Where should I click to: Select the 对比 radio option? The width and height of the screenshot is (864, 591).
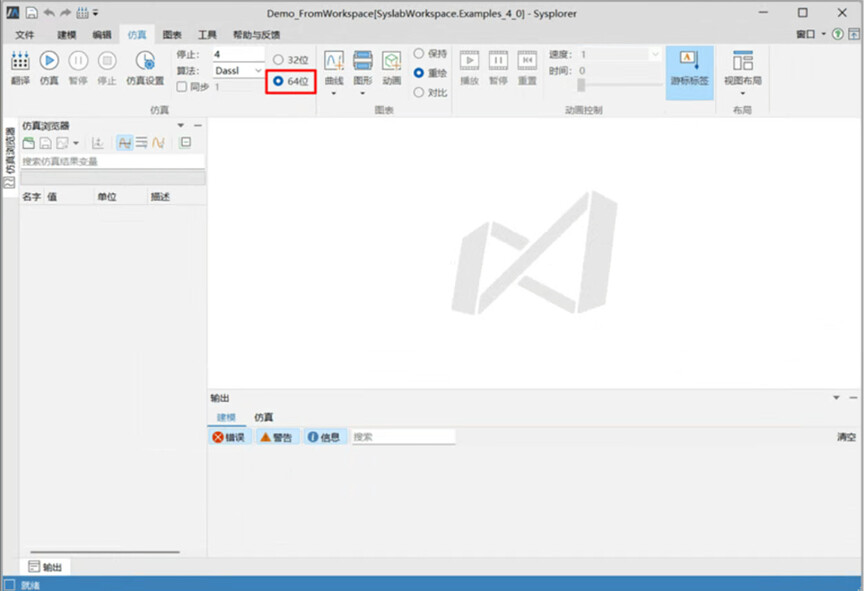[x=419, y=92]
